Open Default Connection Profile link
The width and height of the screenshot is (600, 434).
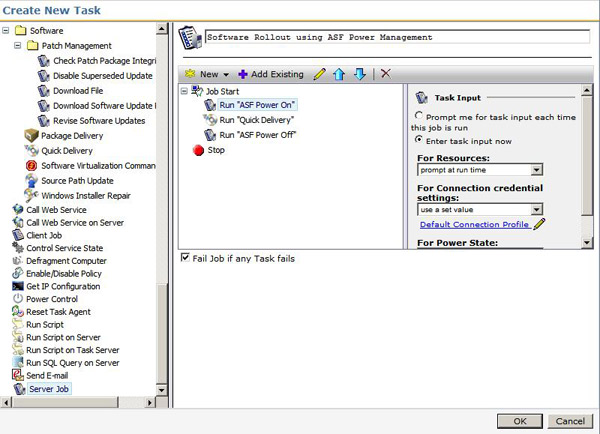pyautogui.click(x=474, y=224)
